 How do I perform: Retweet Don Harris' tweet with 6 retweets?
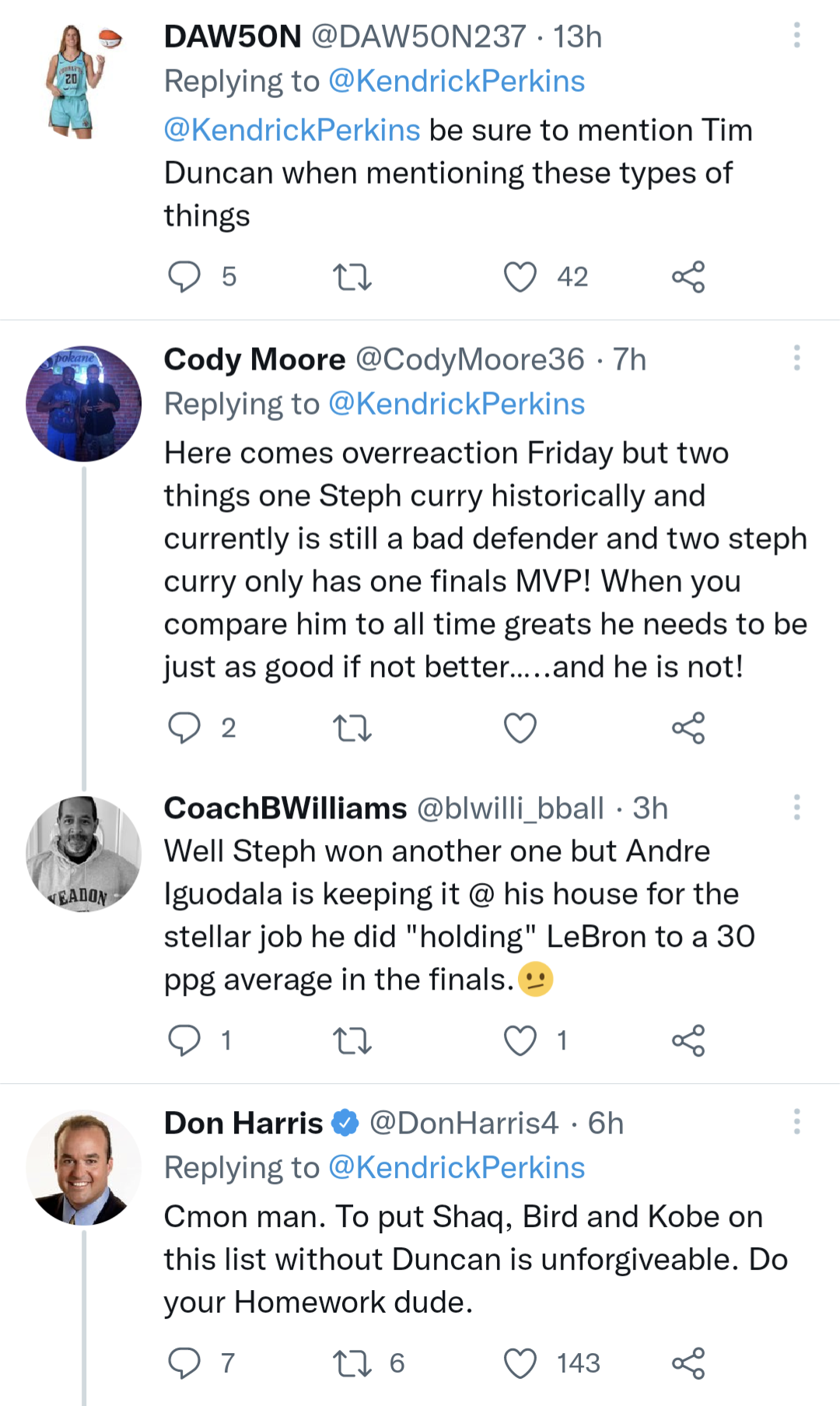tap(352, 1363)
